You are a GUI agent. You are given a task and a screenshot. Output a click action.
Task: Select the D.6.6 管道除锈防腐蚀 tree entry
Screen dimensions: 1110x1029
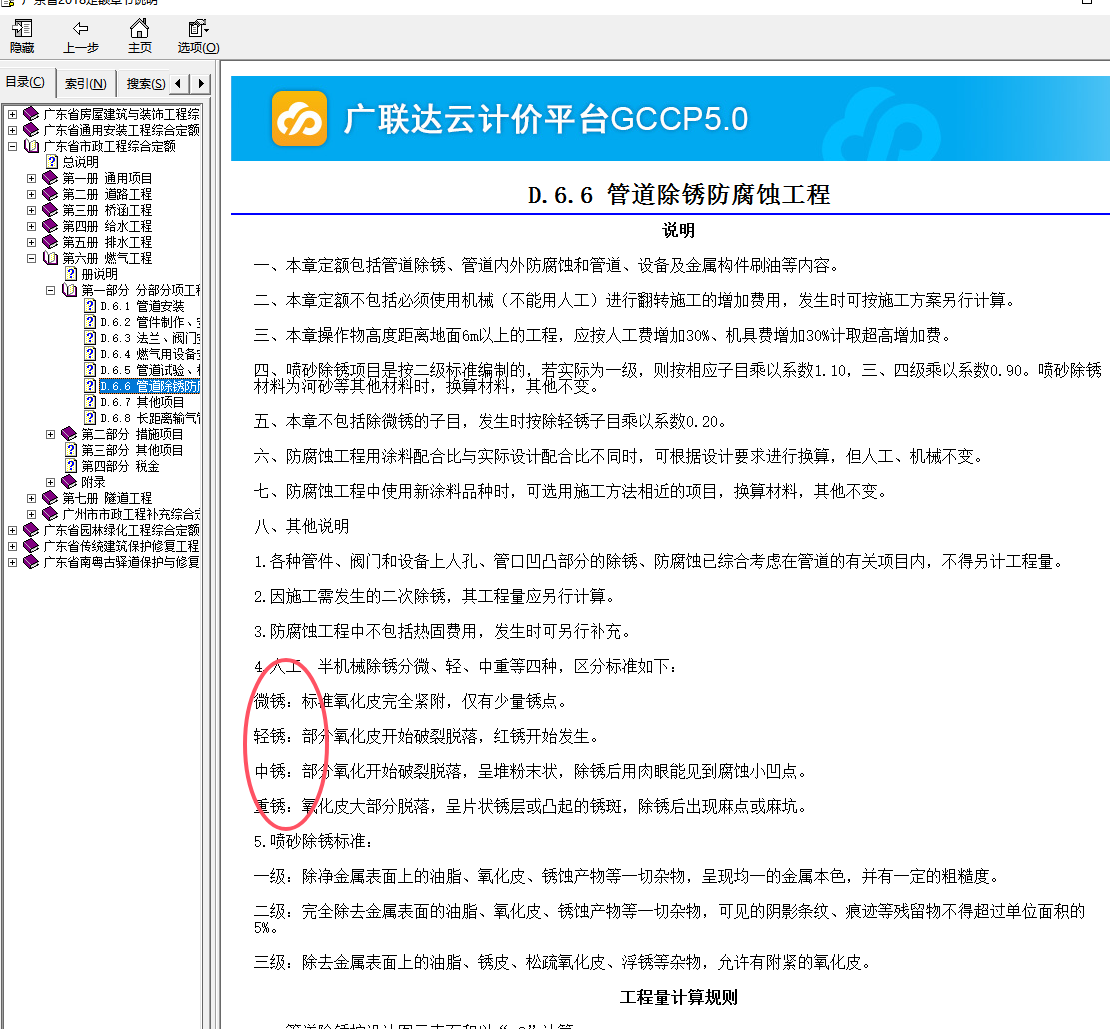pos(149,386)
